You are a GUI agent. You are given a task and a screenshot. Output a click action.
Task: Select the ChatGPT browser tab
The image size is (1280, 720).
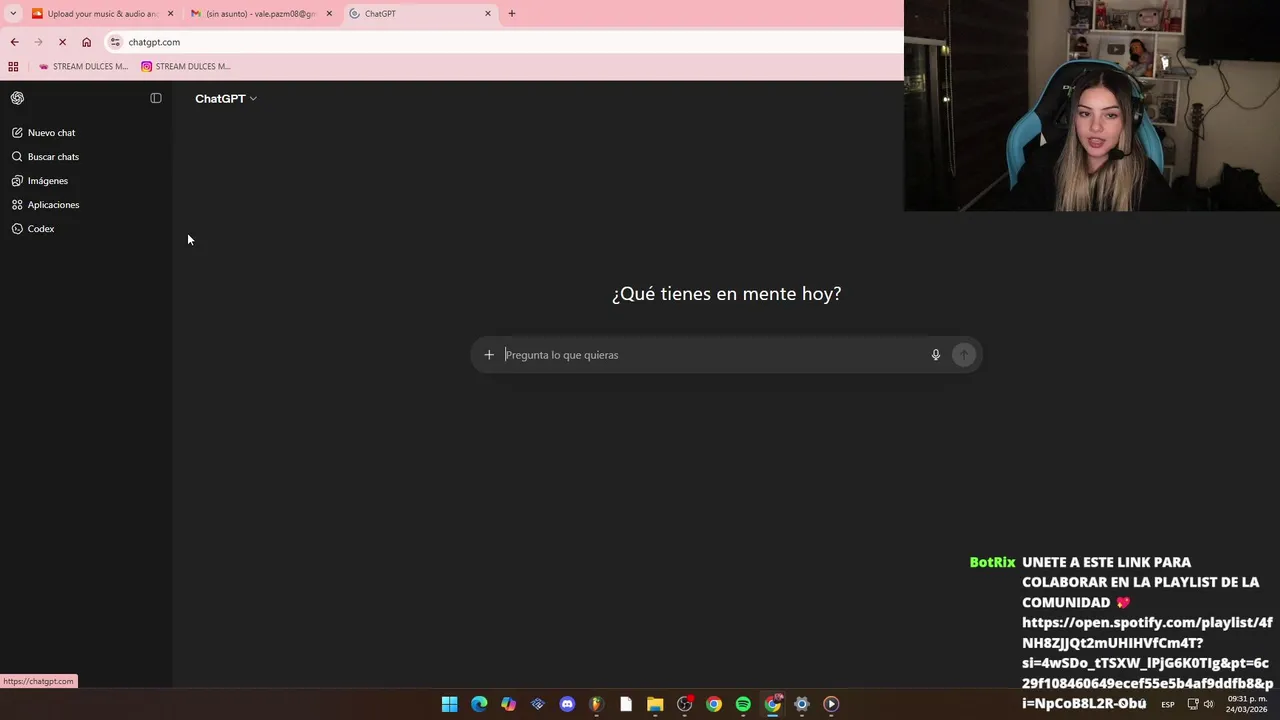pyautogui.click(x=420, y=14)
